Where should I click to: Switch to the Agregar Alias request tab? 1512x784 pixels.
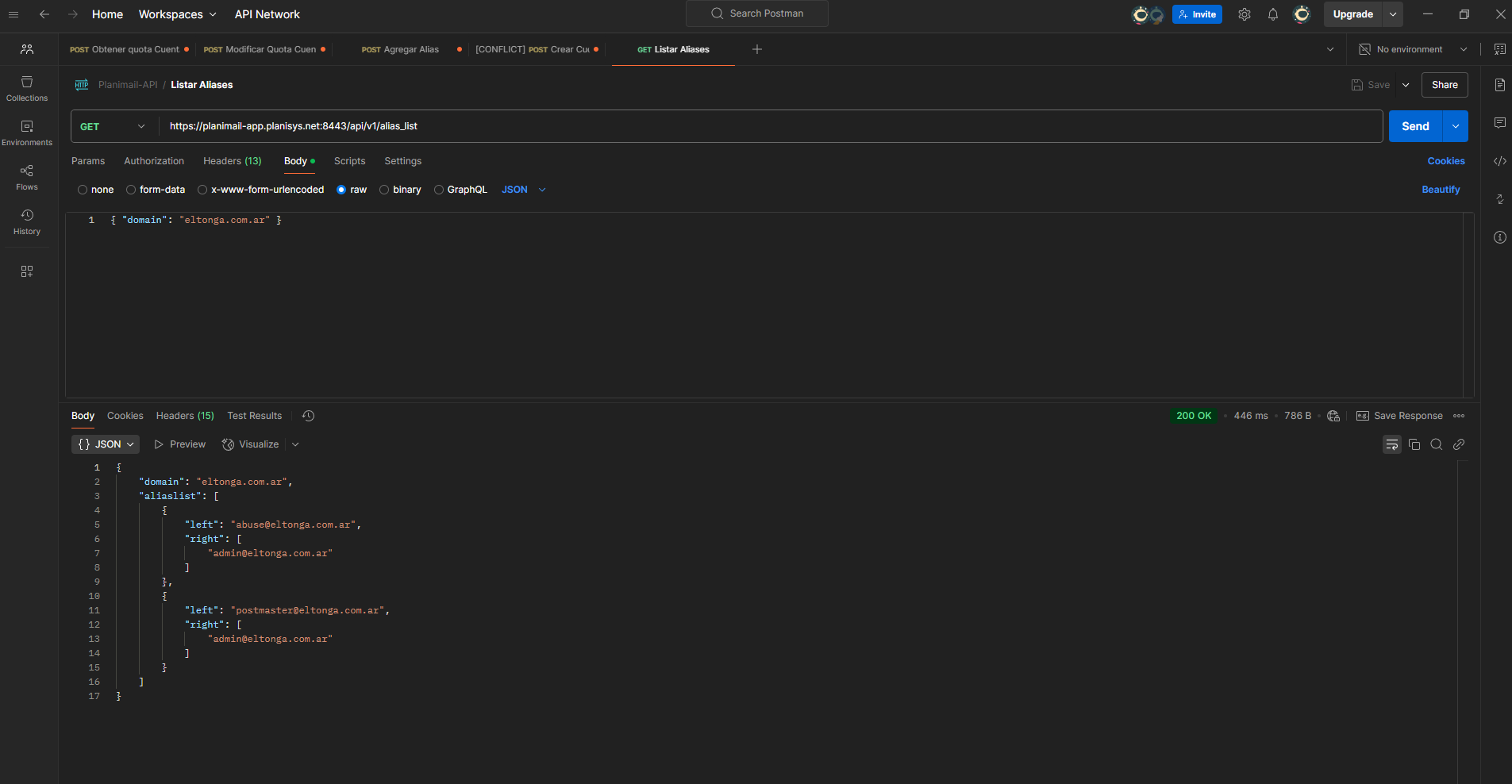401,49
